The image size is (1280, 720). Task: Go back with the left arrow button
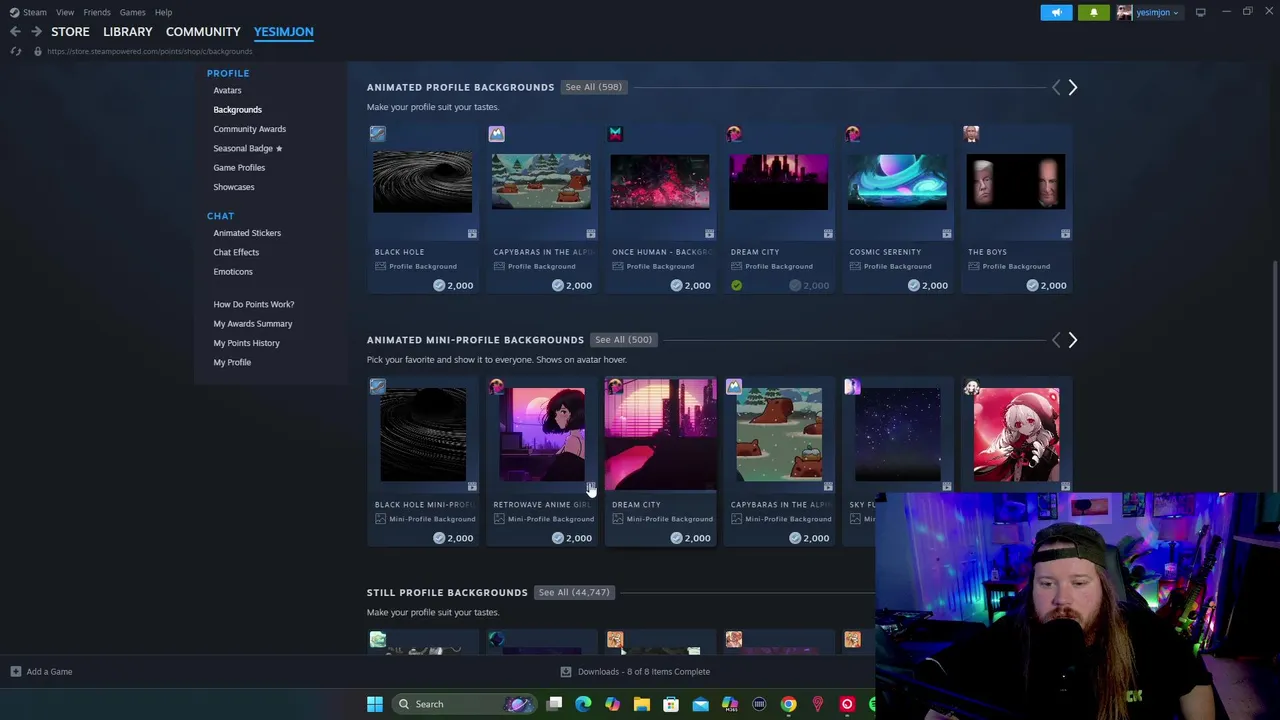15,32
